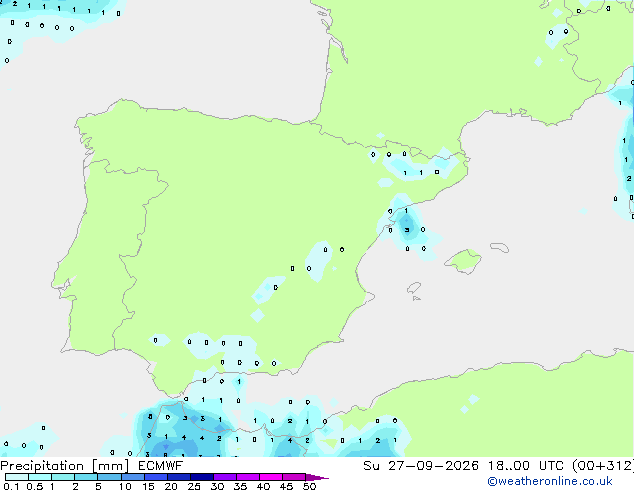The height and width of the screenshot is (490, 634).
Task: Click the blue 3 mm cell off the Catalan coast
Action: pyautogui.click(x=407, y=230)
